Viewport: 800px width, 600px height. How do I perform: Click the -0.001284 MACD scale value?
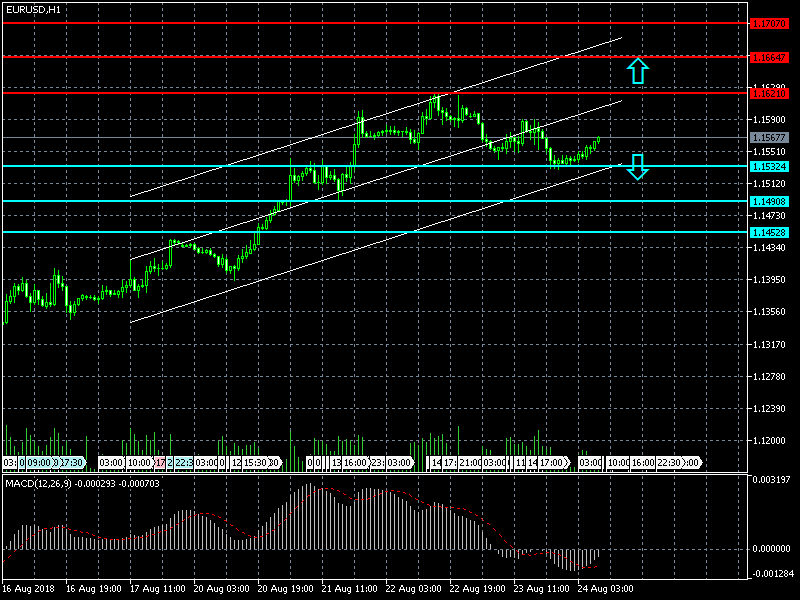[x=770, y=573]
